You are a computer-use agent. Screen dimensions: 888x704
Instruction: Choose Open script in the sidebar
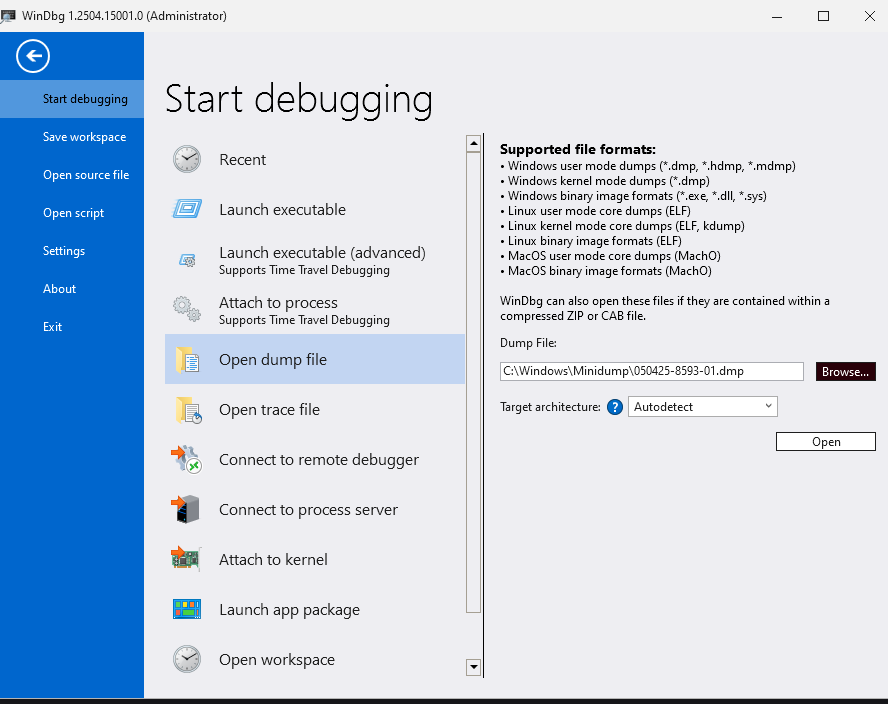pos(72,213)
